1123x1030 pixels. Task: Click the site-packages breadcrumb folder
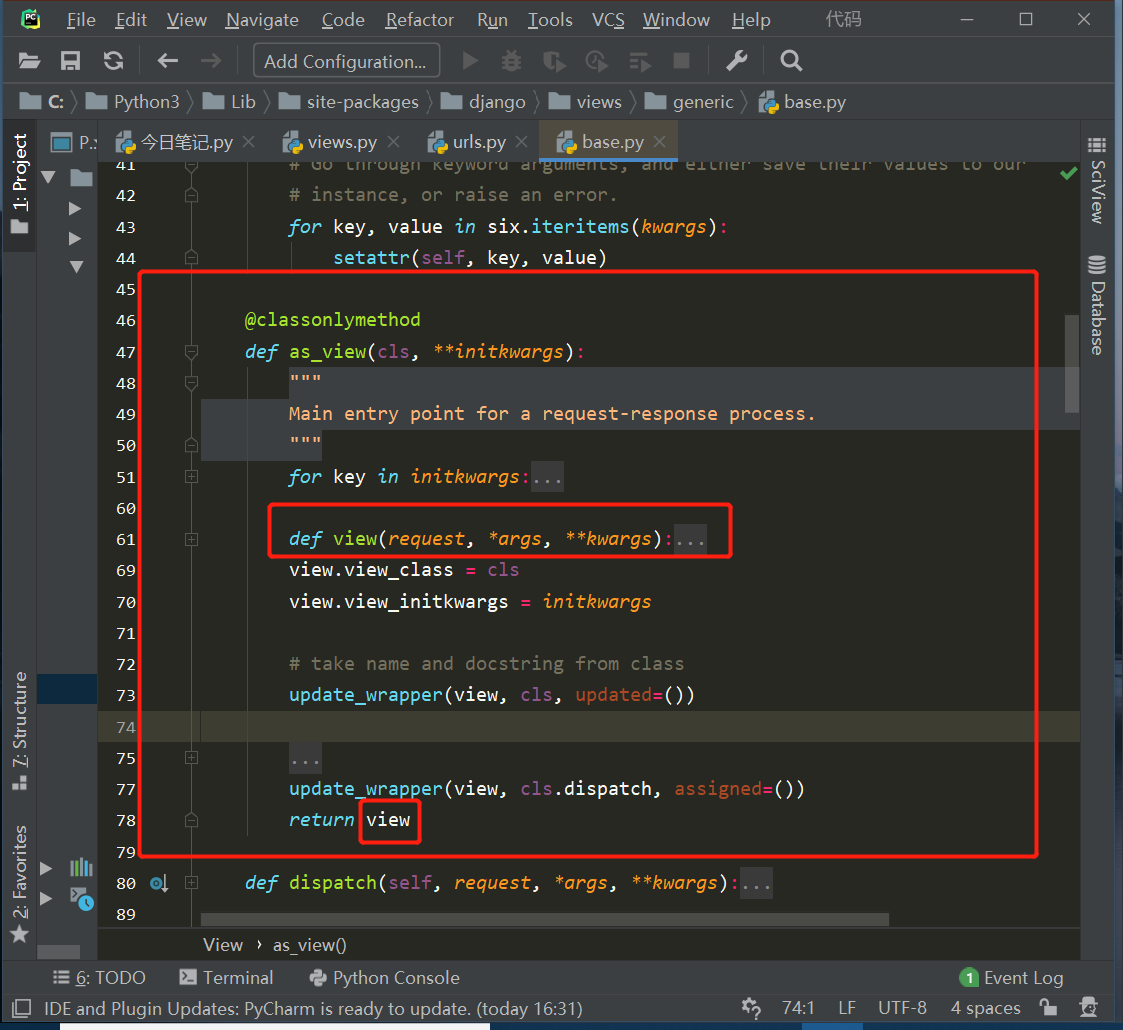coord(349,102)
